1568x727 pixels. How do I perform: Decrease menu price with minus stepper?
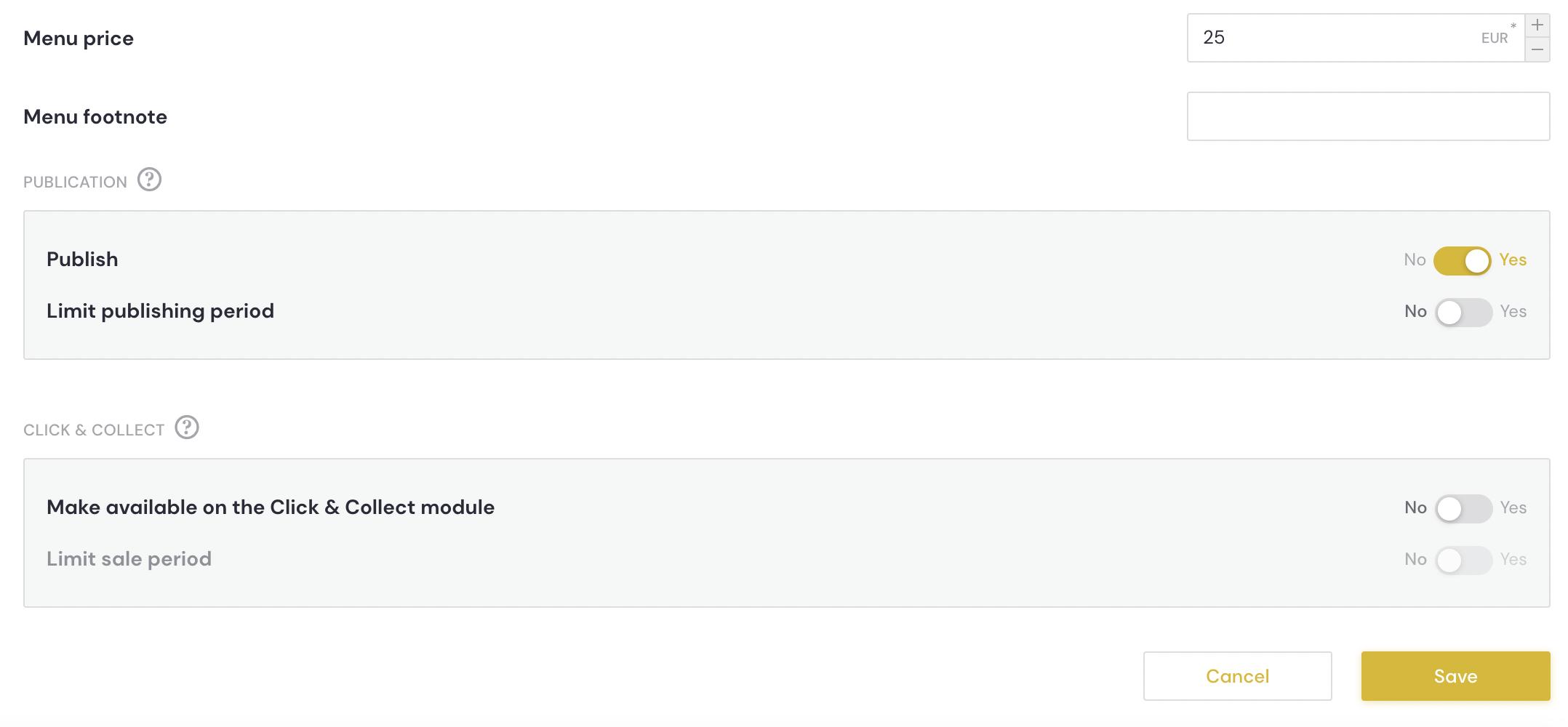[1537, 49]
